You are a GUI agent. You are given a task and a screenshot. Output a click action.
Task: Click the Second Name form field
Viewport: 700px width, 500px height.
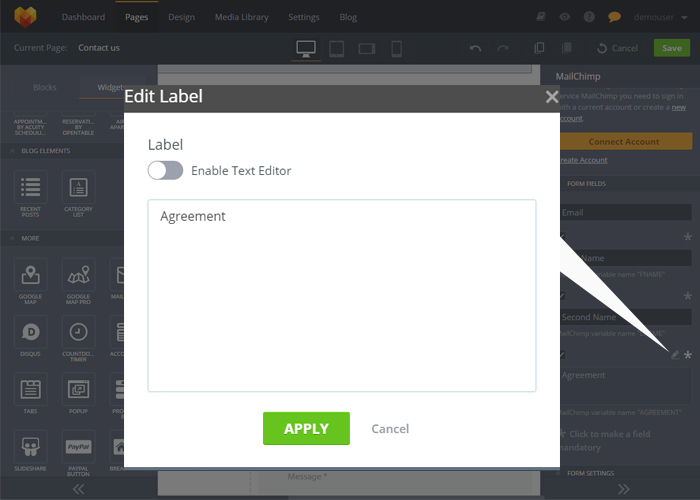tap(625, 317)
